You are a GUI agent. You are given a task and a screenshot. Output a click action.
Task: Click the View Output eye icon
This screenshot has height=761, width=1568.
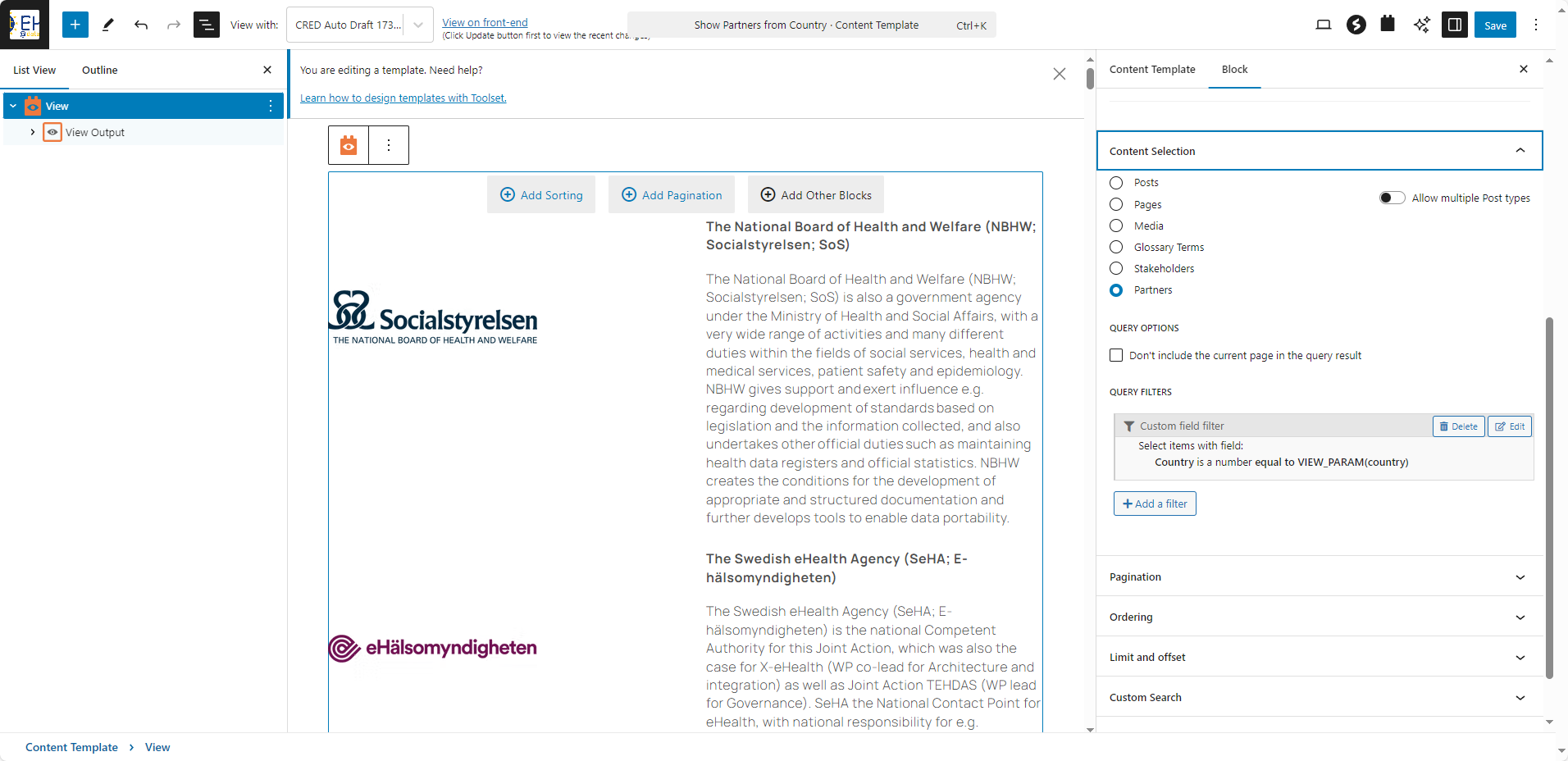(x=52, y=132)
